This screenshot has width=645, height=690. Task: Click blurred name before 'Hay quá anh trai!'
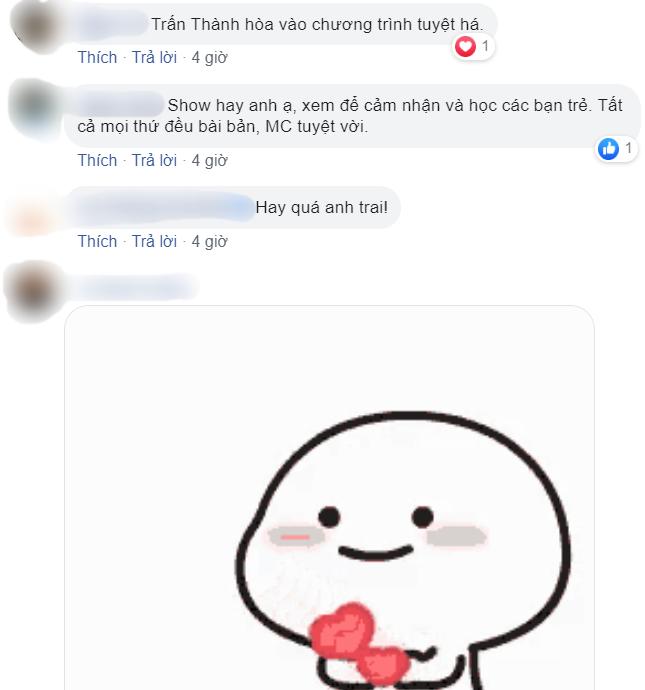coord(164,207)
